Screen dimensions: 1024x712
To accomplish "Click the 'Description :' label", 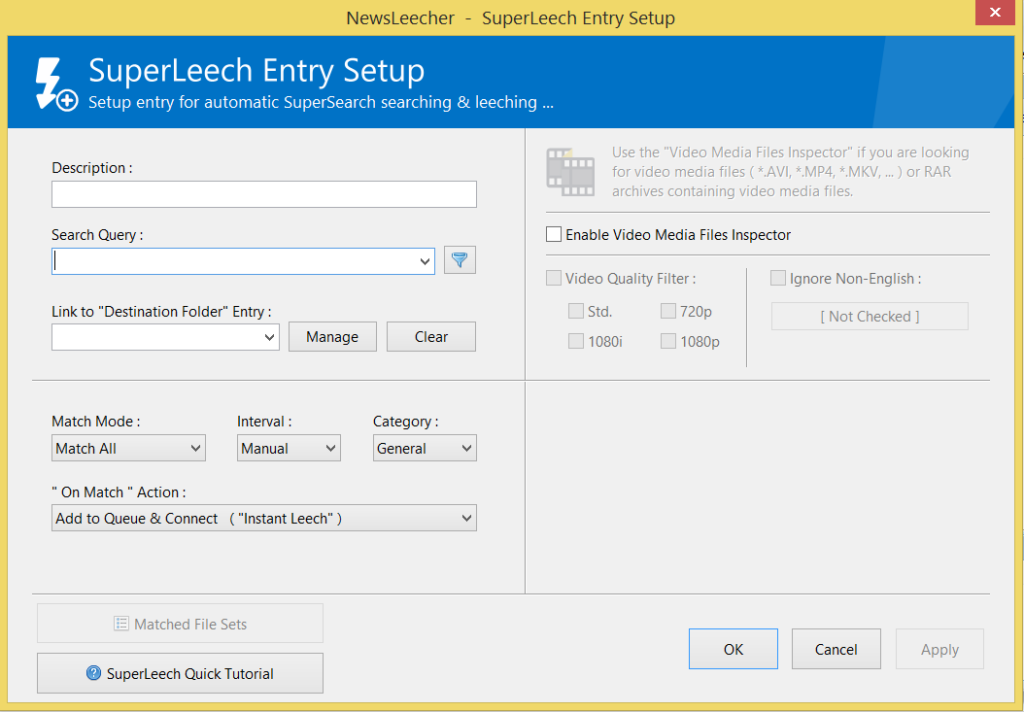I will click(92, 168).
